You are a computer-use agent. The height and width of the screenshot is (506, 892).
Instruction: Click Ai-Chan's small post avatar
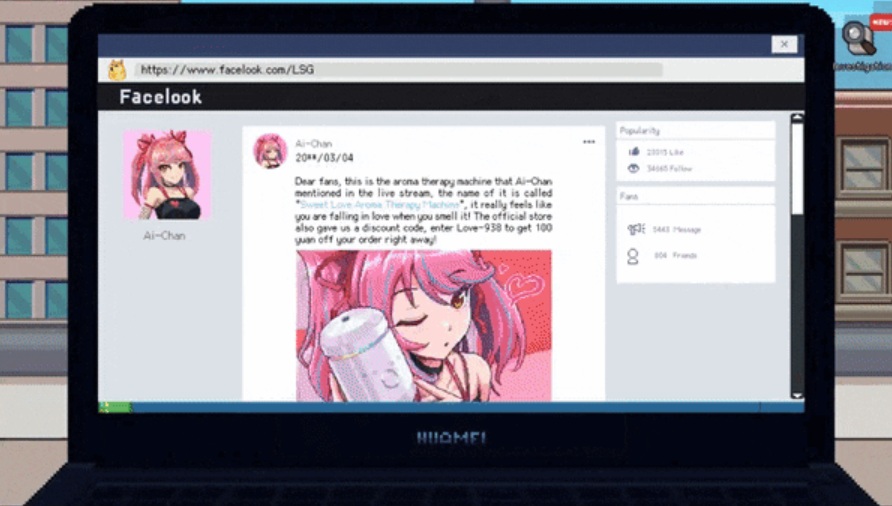tap(270, 151)
